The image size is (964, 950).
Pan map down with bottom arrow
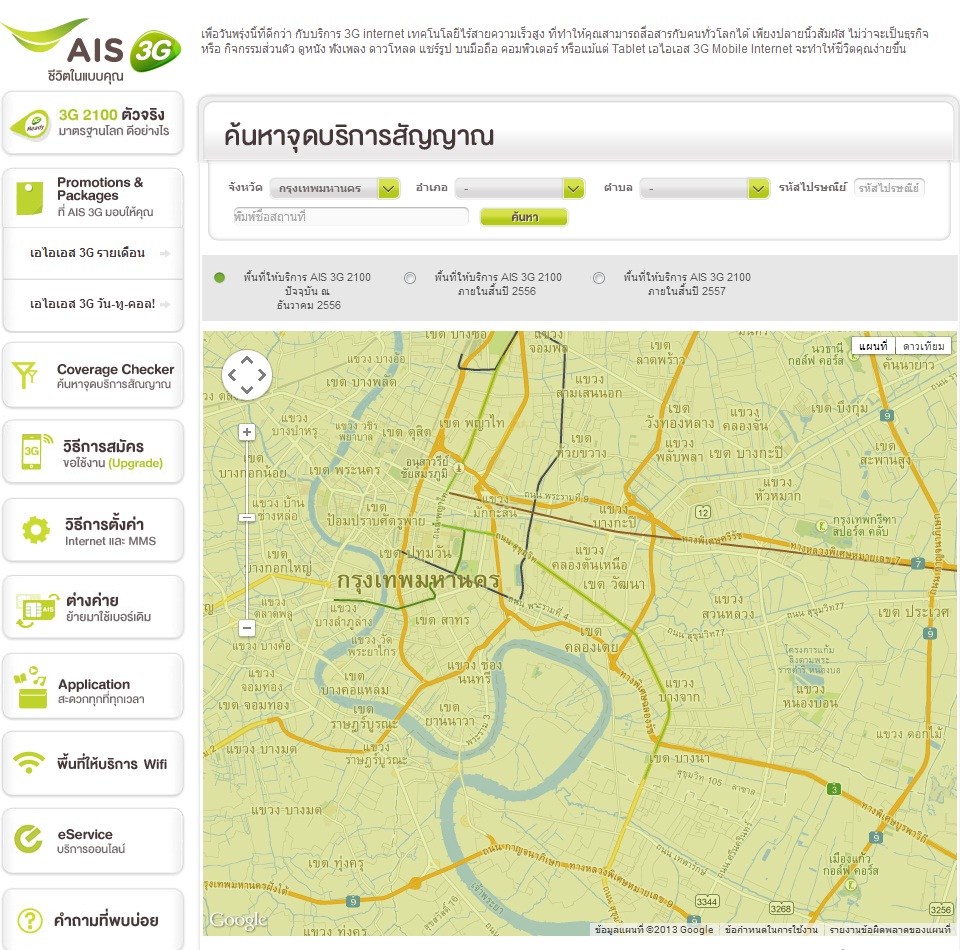coord(247,389)
